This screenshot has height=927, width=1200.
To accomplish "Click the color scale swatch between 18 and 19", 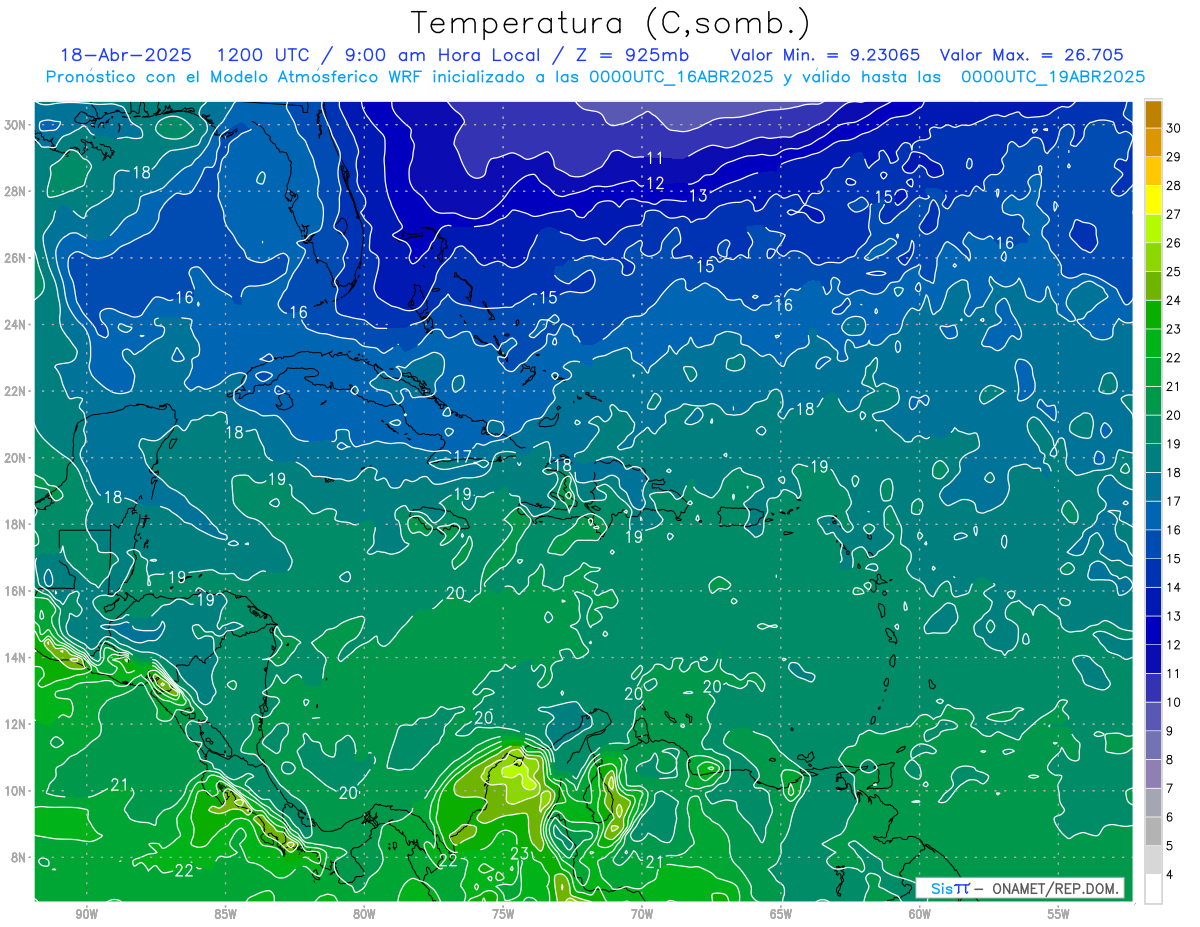I will (1154, 458).
